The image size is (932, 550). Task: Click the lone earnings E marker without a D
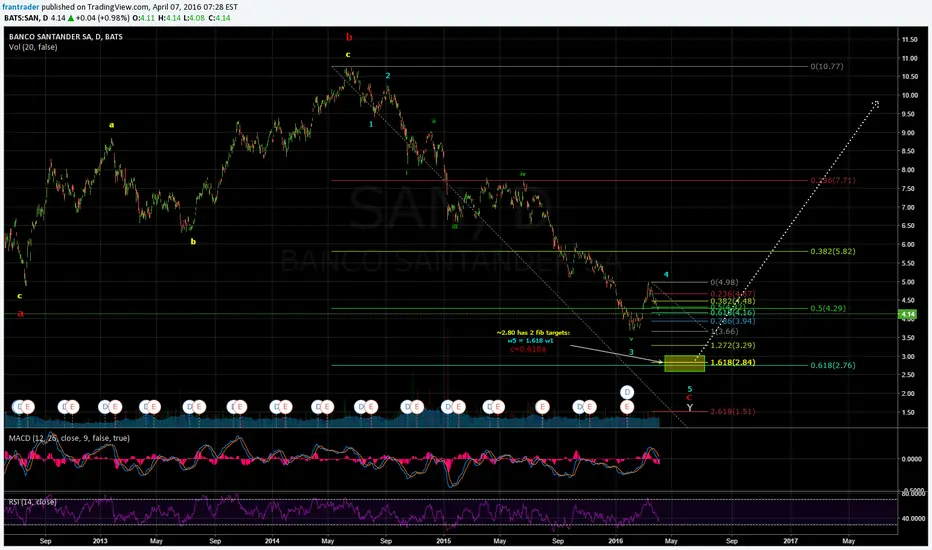pos(541,407)
